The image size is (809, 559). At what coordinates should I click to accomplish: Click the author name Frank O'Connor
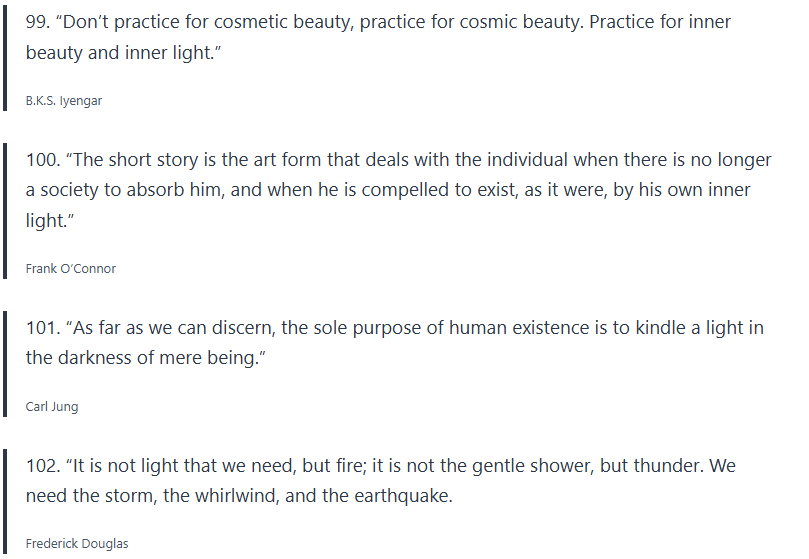[x=71, y=268]
